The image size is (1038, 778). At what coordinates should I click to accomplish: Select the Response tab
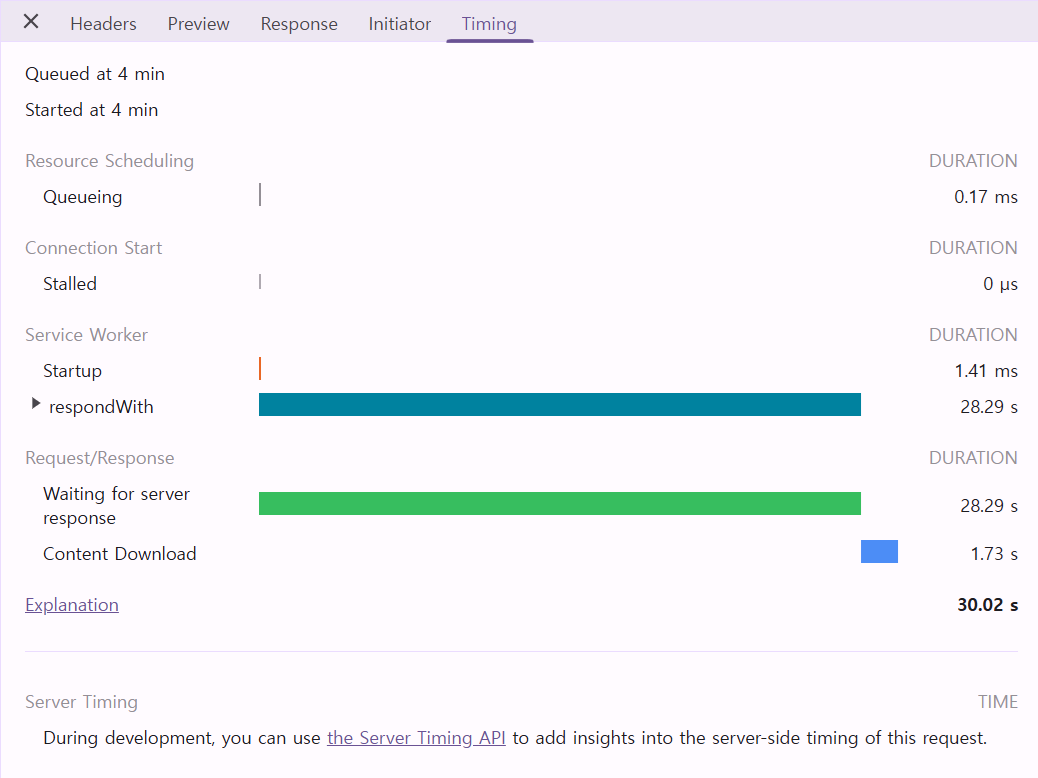(299, 24)
